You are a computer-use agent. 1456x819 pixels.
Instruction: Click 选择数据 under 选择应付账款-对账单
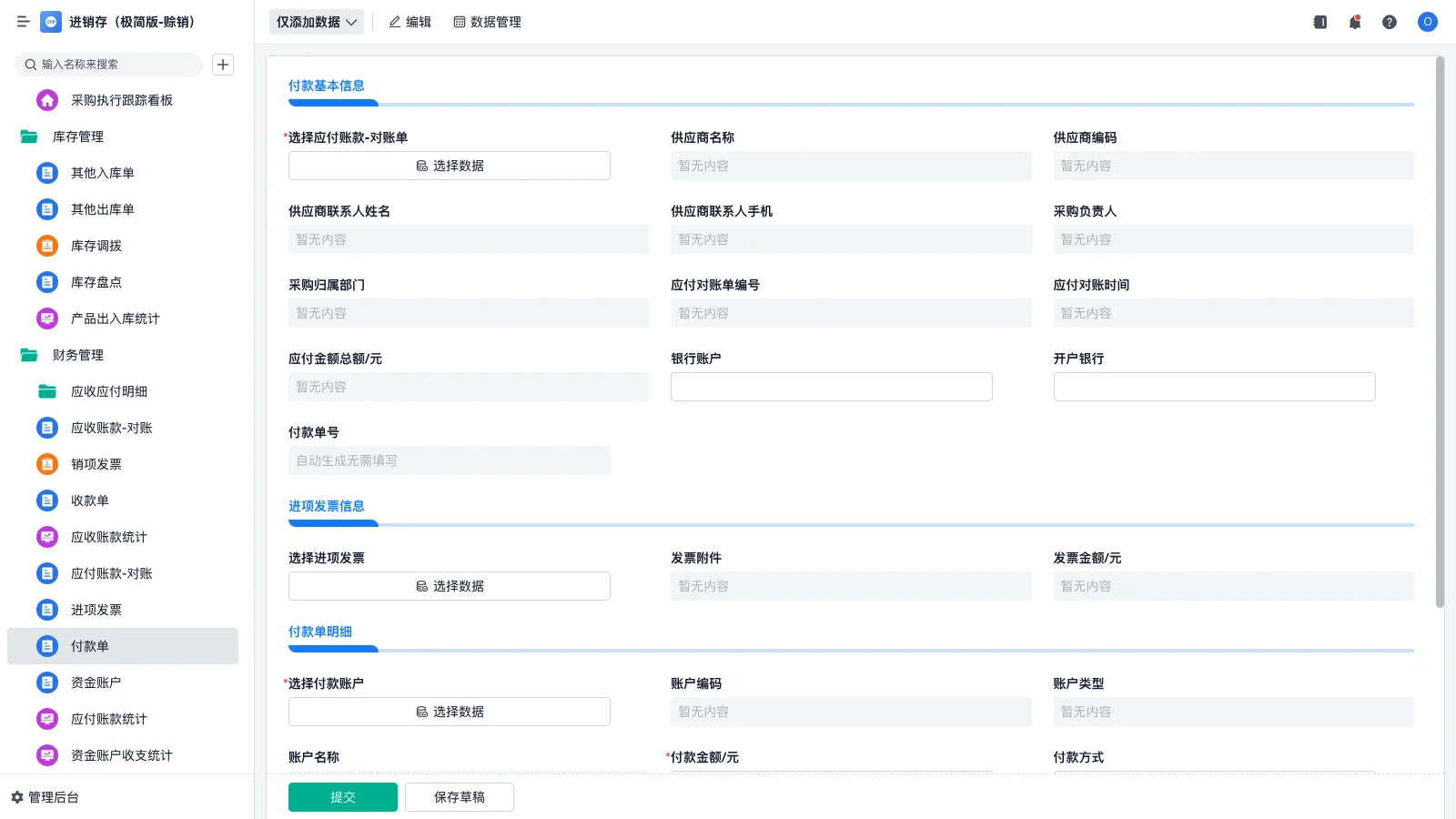click(x=450, y=166)
